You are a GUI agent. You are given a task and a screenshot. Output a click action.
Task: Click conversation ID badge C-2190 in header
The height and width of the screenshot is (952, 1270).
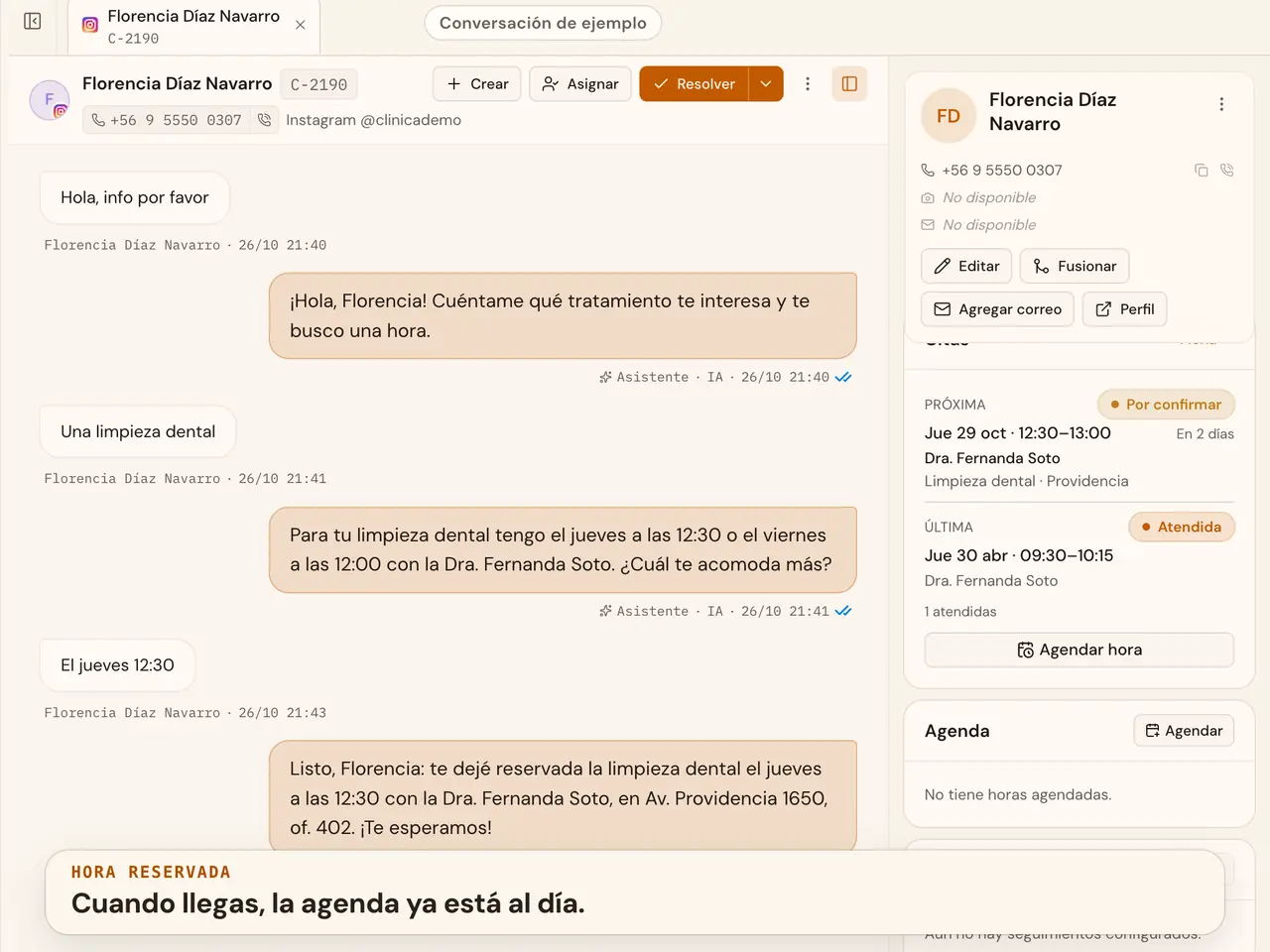[x=318, y=85]
